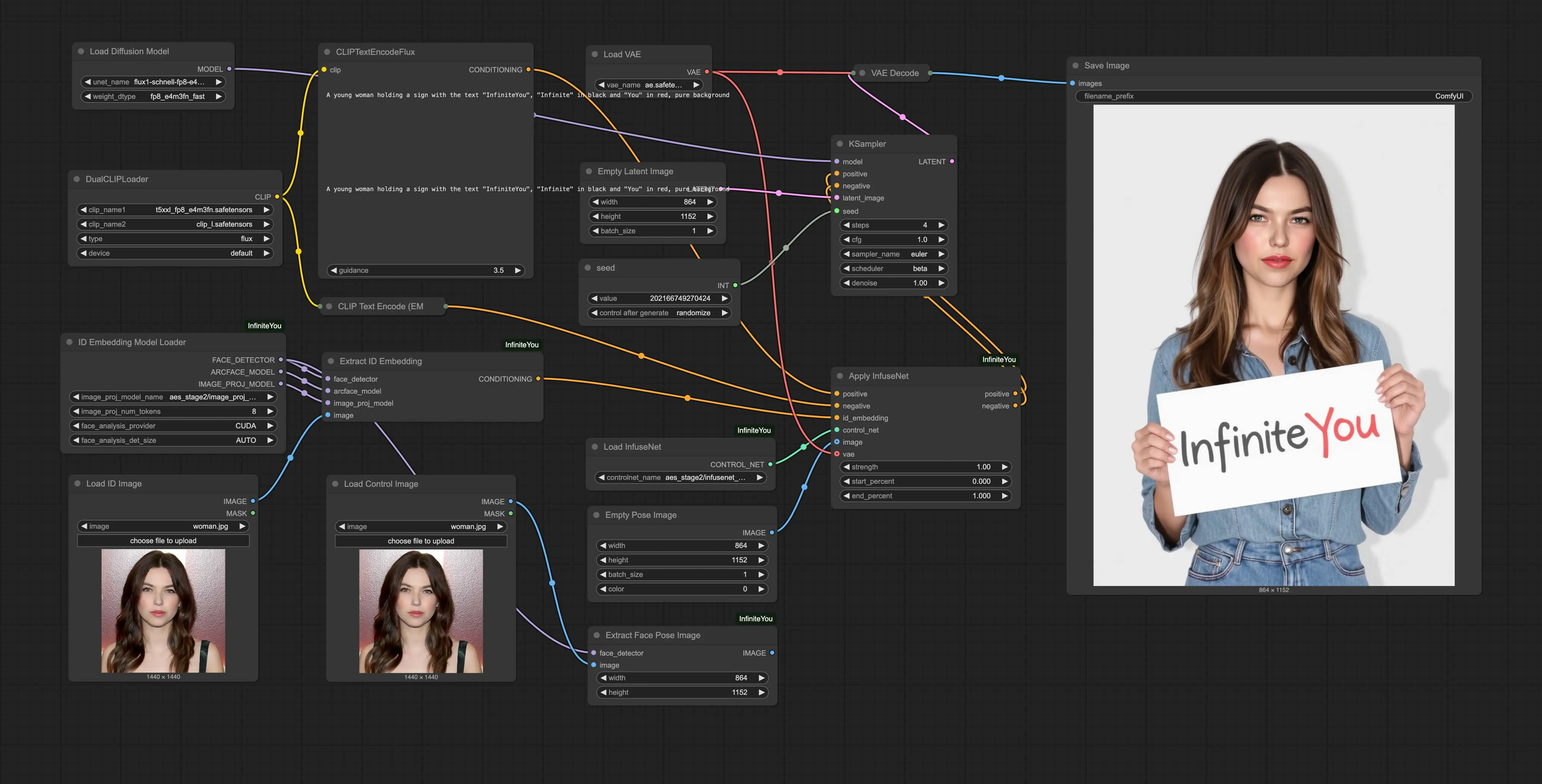Click the INT output socket on seed node
This screenshot has height=784, width=1542.
pos(735,285)
